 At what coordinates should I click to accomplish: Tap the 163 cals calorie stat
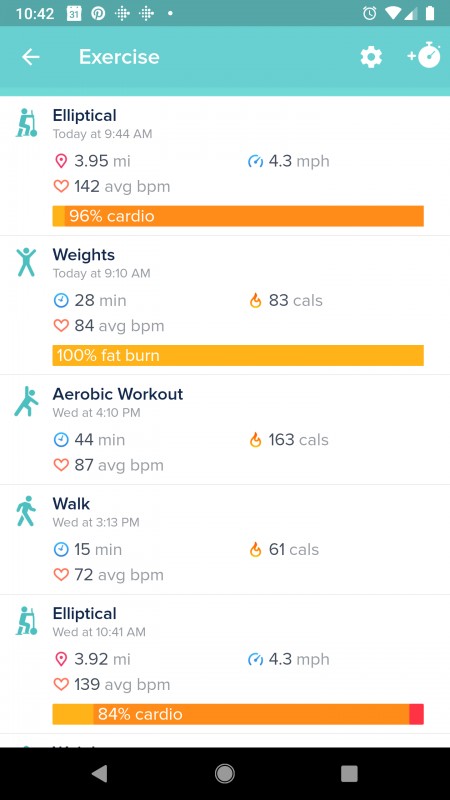click(x=289, y=440)
